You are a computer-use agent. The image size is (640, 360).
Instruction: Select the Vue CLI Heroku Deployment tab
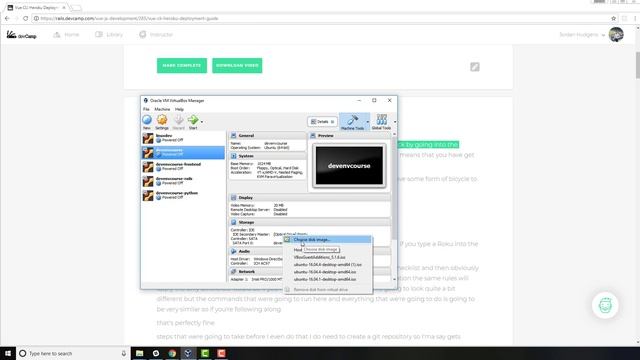(x=36, y=7)
